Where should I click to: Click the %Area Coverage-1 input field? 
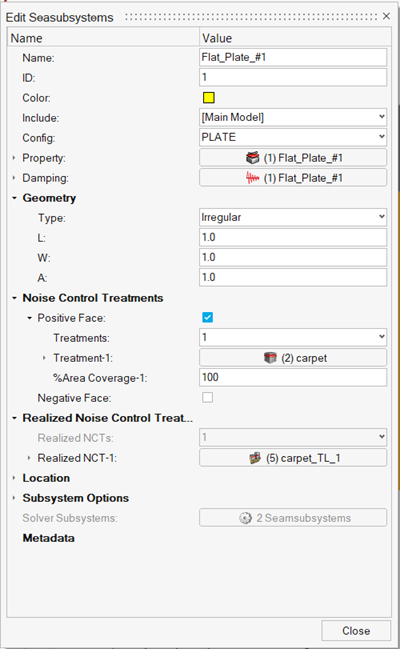tap(293, 377)
